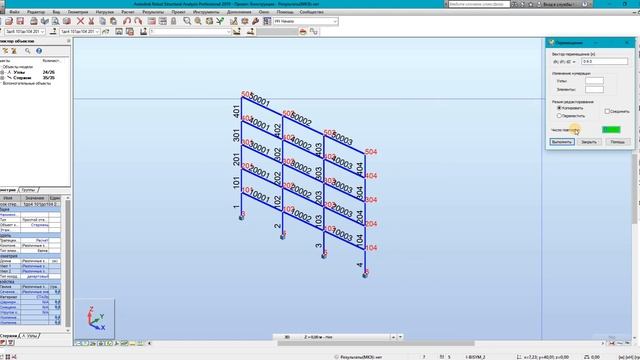Open the Edit menu
The image size is (640, 360).
coord(36,12)
